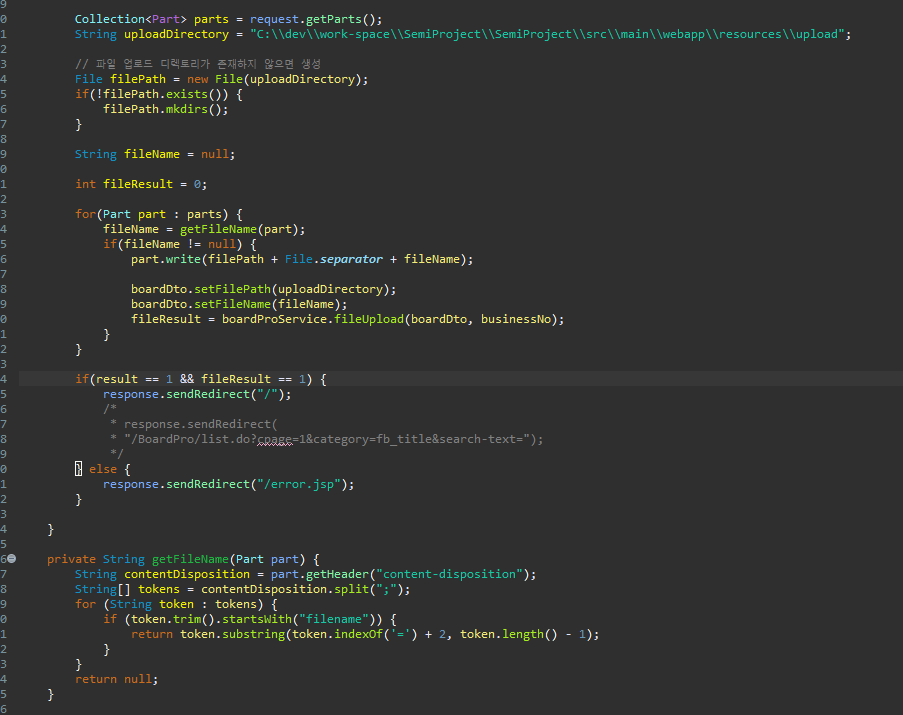
Task: Click the "filename" string literal
Action: point(333,619)
